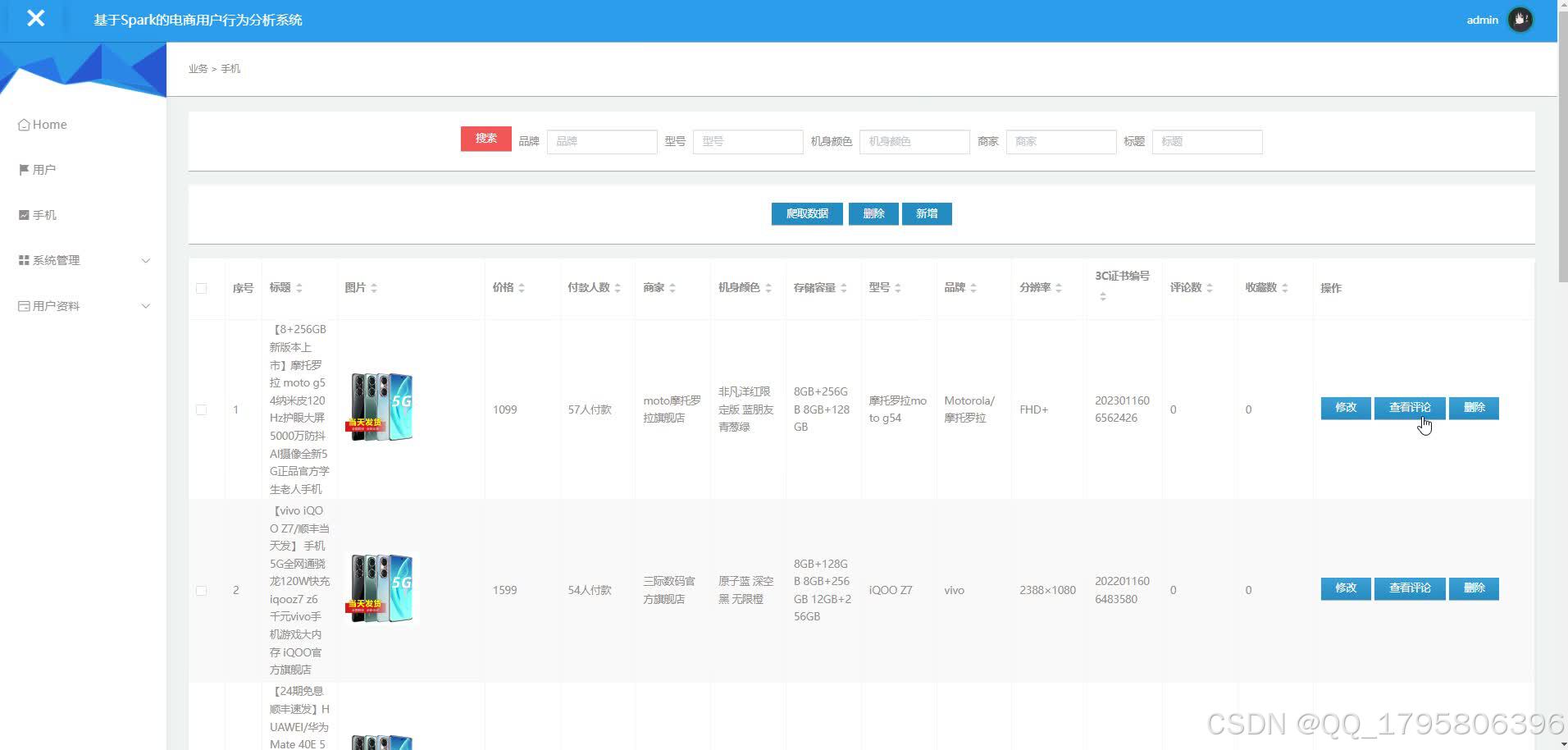Click the 爬取数据 button
The width and height of the screenshot is (1568, 750).
(807, 214)
